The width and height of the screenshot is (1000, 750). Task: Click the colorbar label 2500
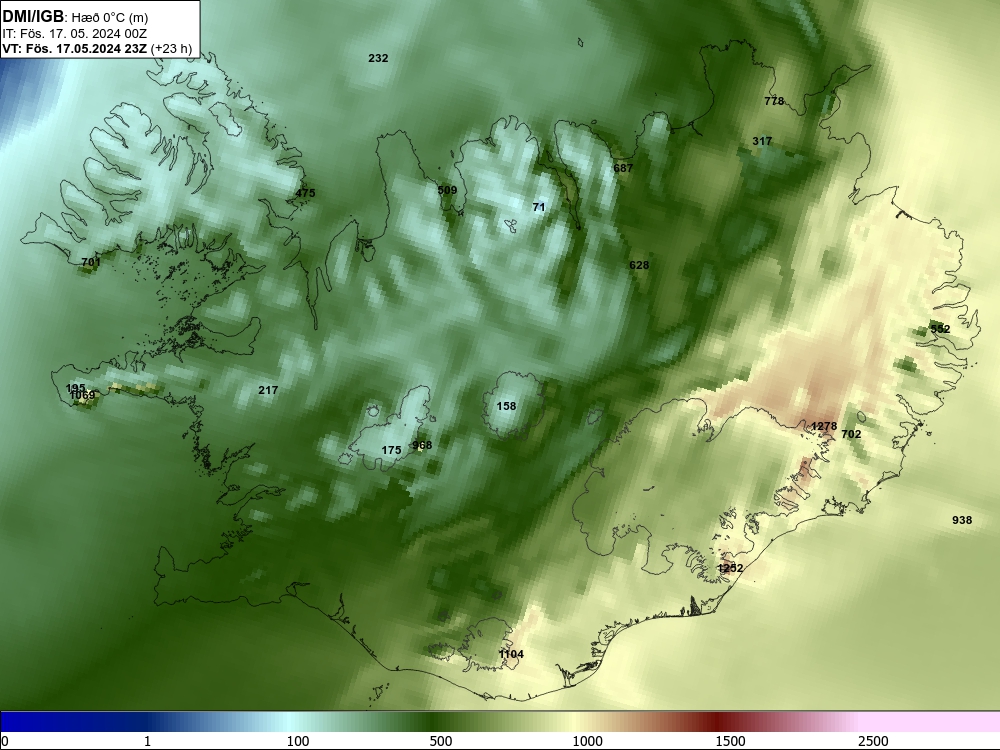pyautogui.click(x=873, y=741)
